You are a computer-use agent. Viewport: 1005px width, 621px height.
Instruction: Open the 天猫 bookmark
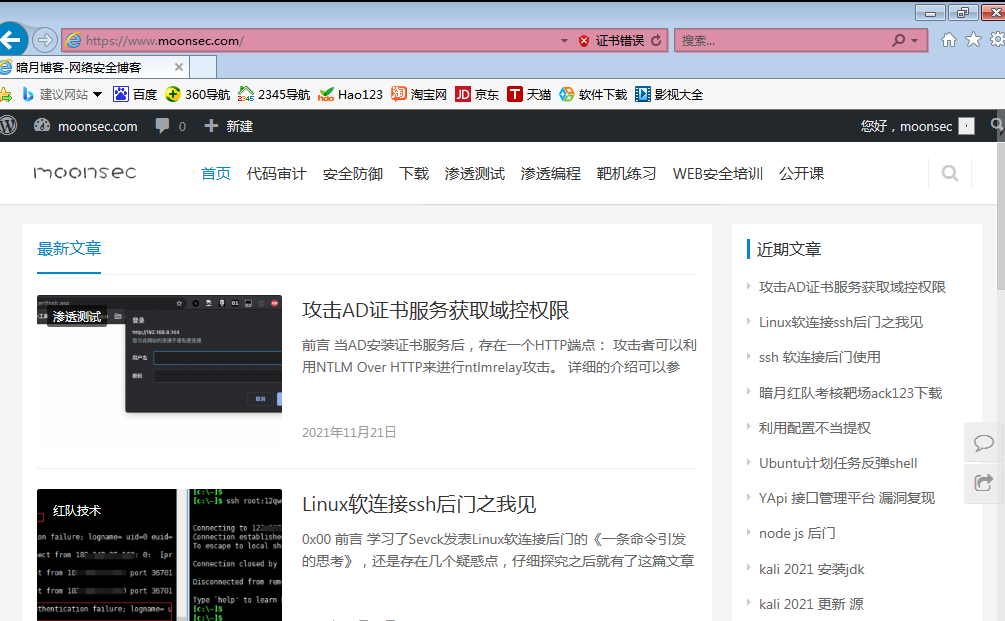coord(529,95)
